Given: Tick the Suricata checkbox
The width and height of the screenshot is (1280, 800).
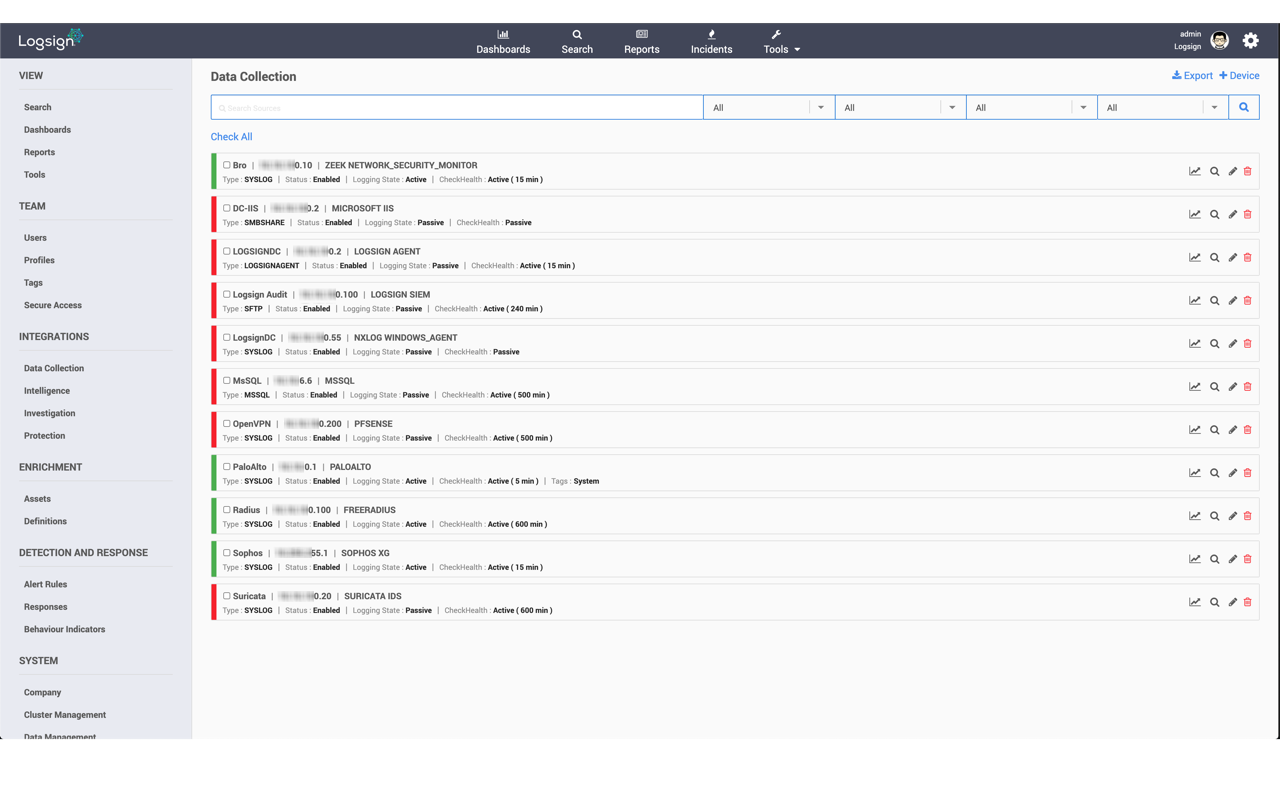Looking at the screenshot, I should (x=227, y=595).
